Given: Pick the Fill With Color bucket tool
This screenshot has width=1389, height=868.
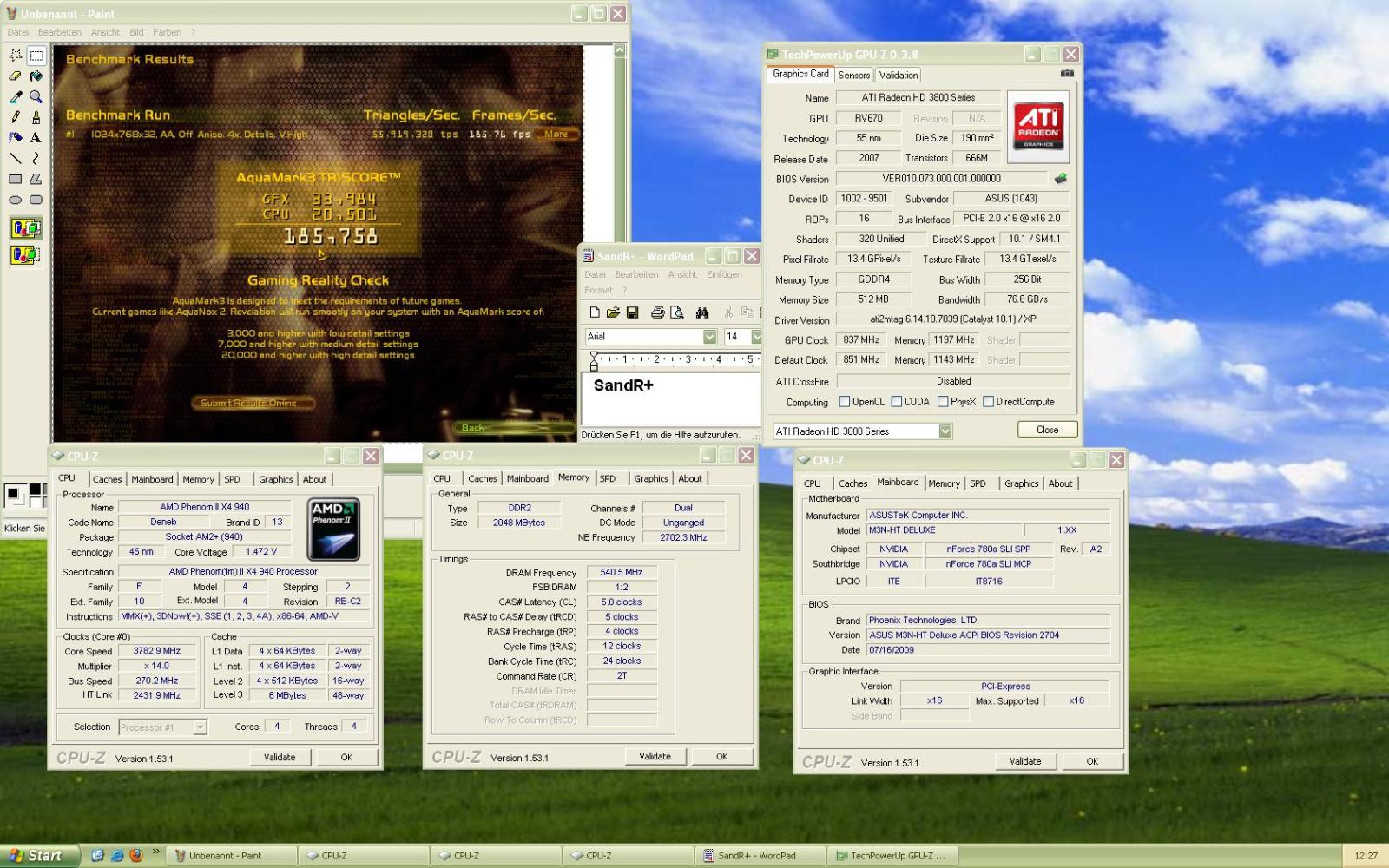Looking at the screenshot, I should (x=36, y=76).
